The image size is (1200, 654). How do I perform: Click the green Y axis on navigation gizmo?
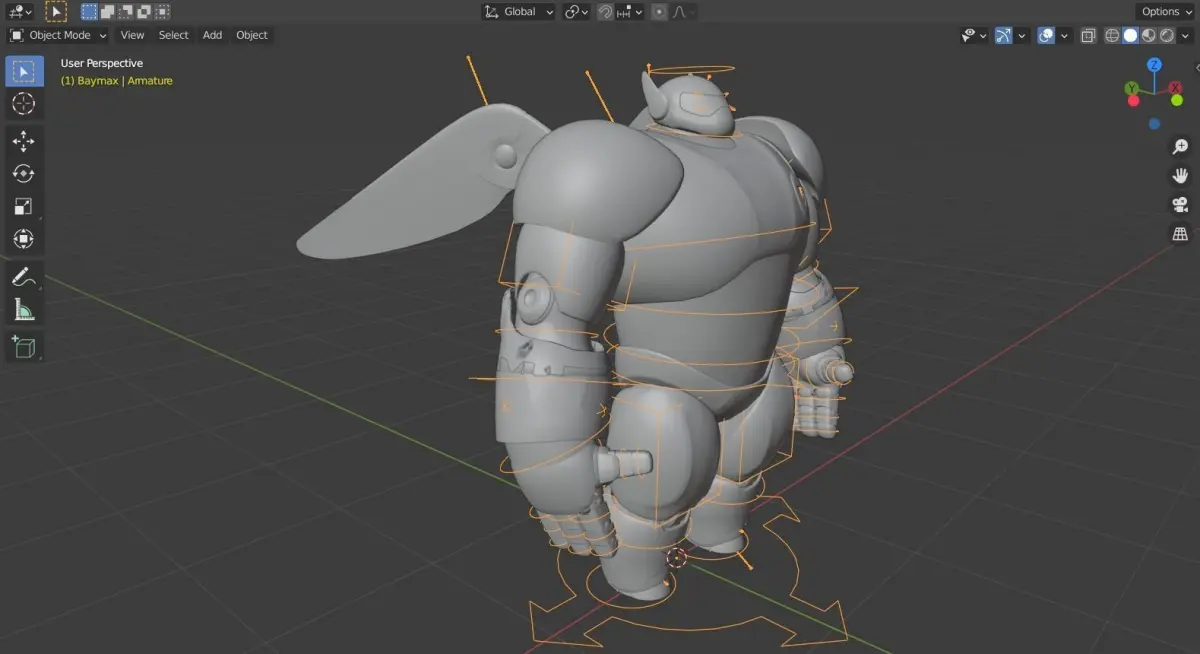pos(1132,89)
